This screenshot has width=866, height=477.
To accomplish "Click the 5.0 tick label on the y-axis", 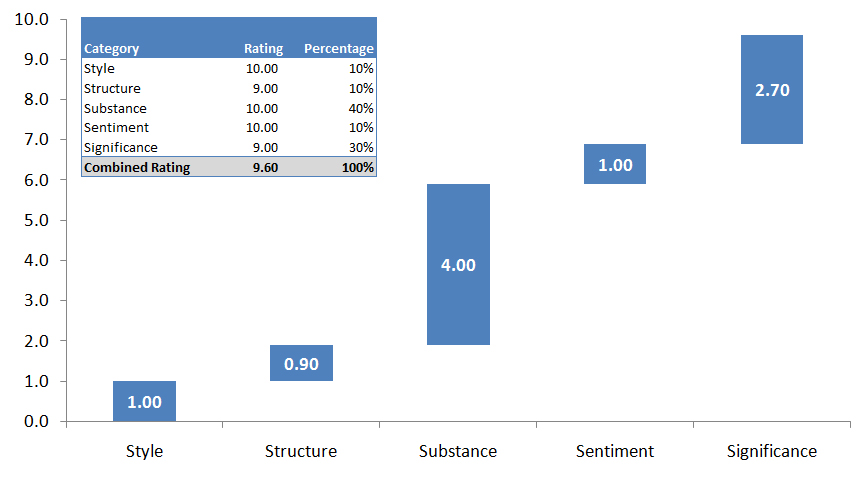I will 37,220.
